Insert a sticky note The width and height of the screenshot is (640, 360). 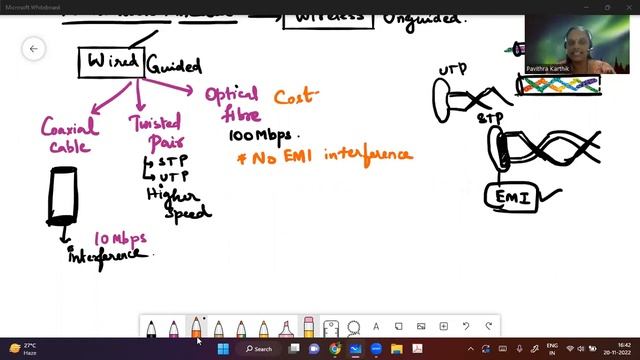click(399, 326)
